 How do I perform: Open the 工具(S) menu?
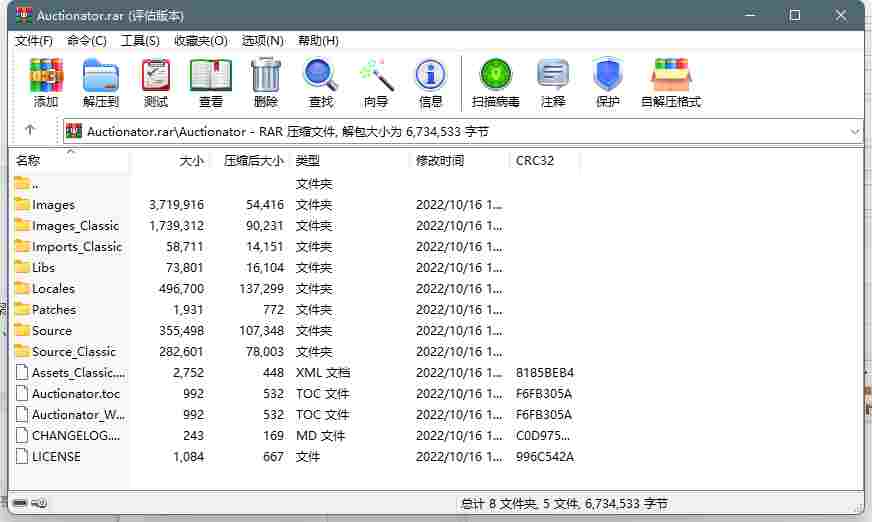coord(140,41)
